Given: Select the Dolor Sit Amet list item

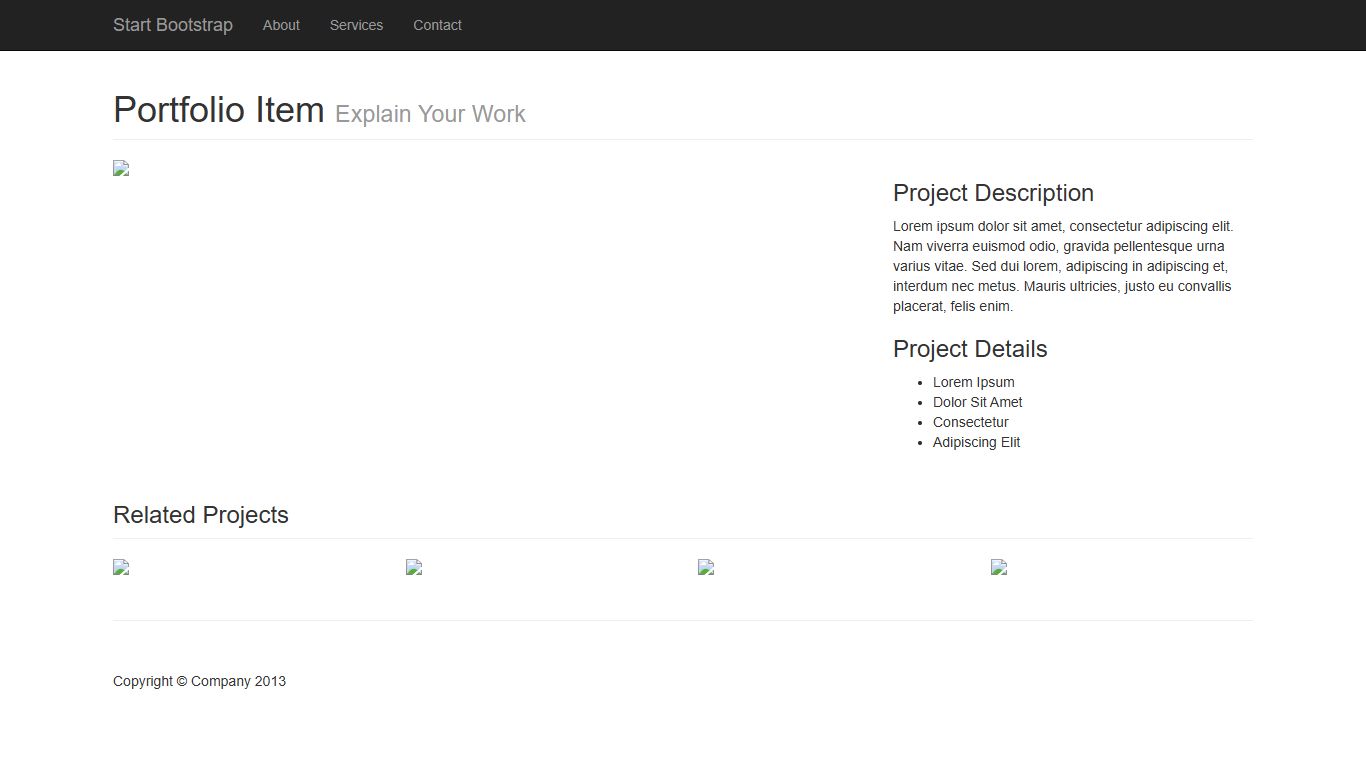Looking at the screenshot, I should coord(977,402).
